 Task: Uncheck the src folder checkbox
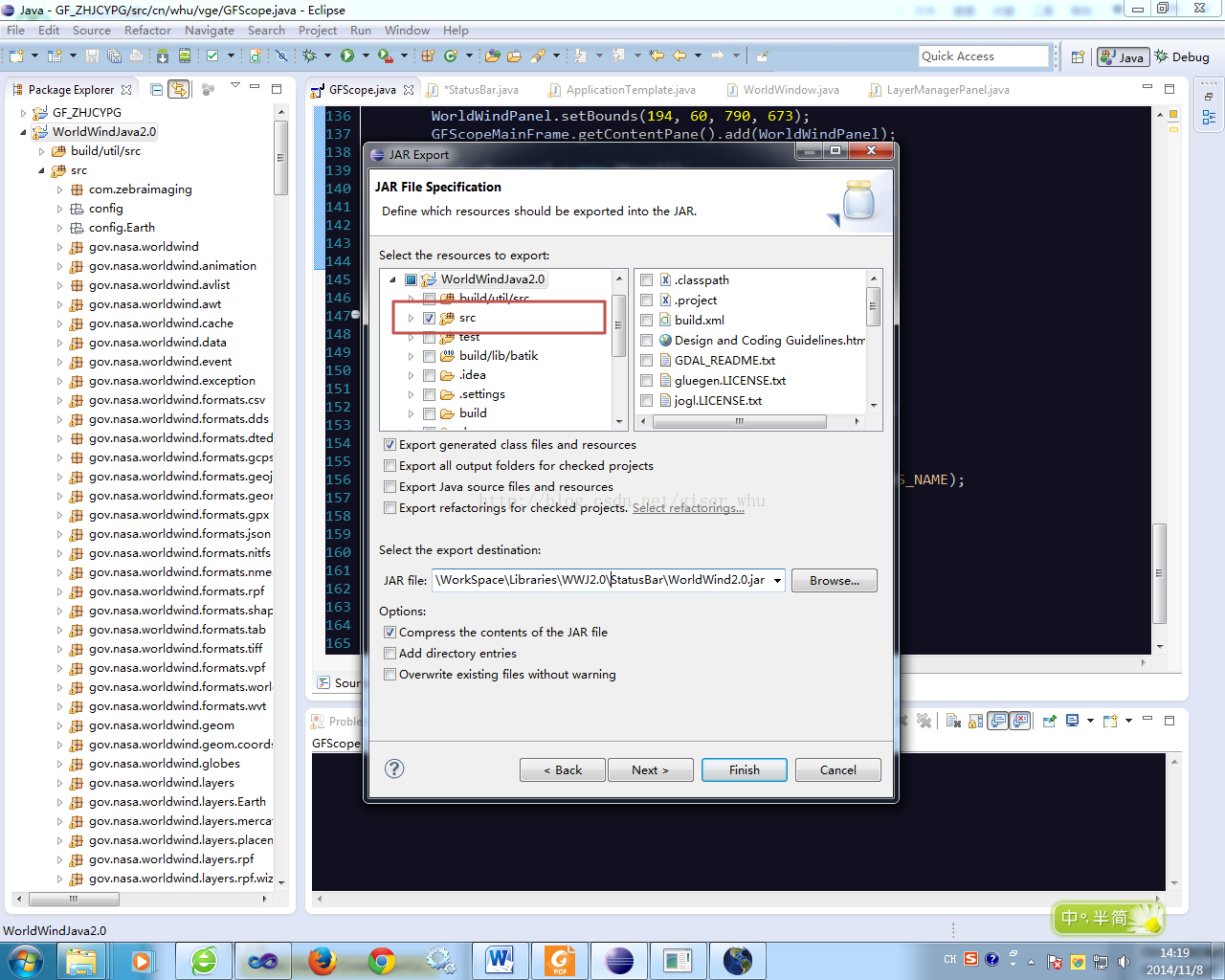pyautogui.click(x=429, y=318)
